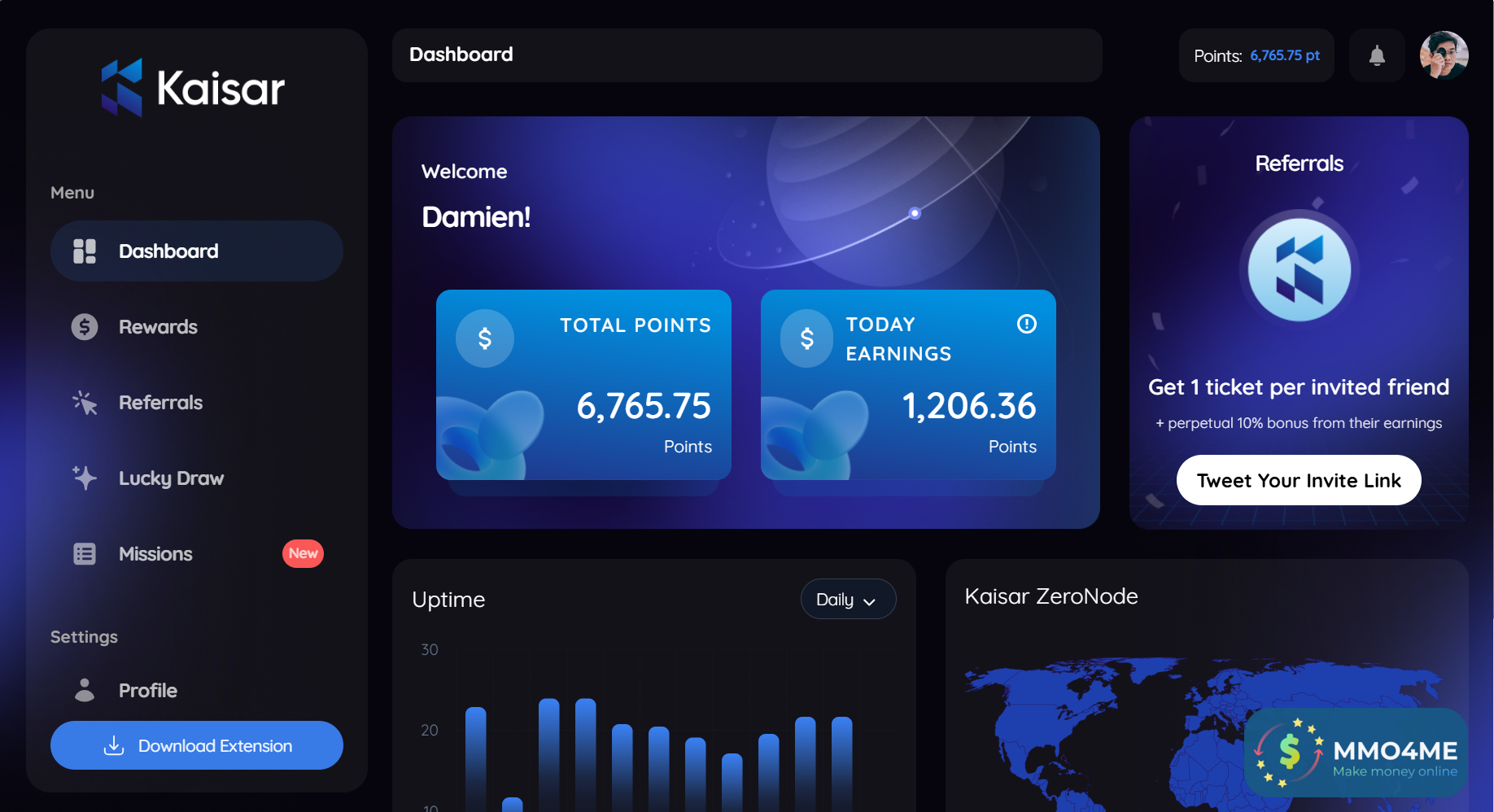Click the Lucky Draw sparkle icon
The height and width of the screenshot is (812, 1494).
(x=85, y=478)
